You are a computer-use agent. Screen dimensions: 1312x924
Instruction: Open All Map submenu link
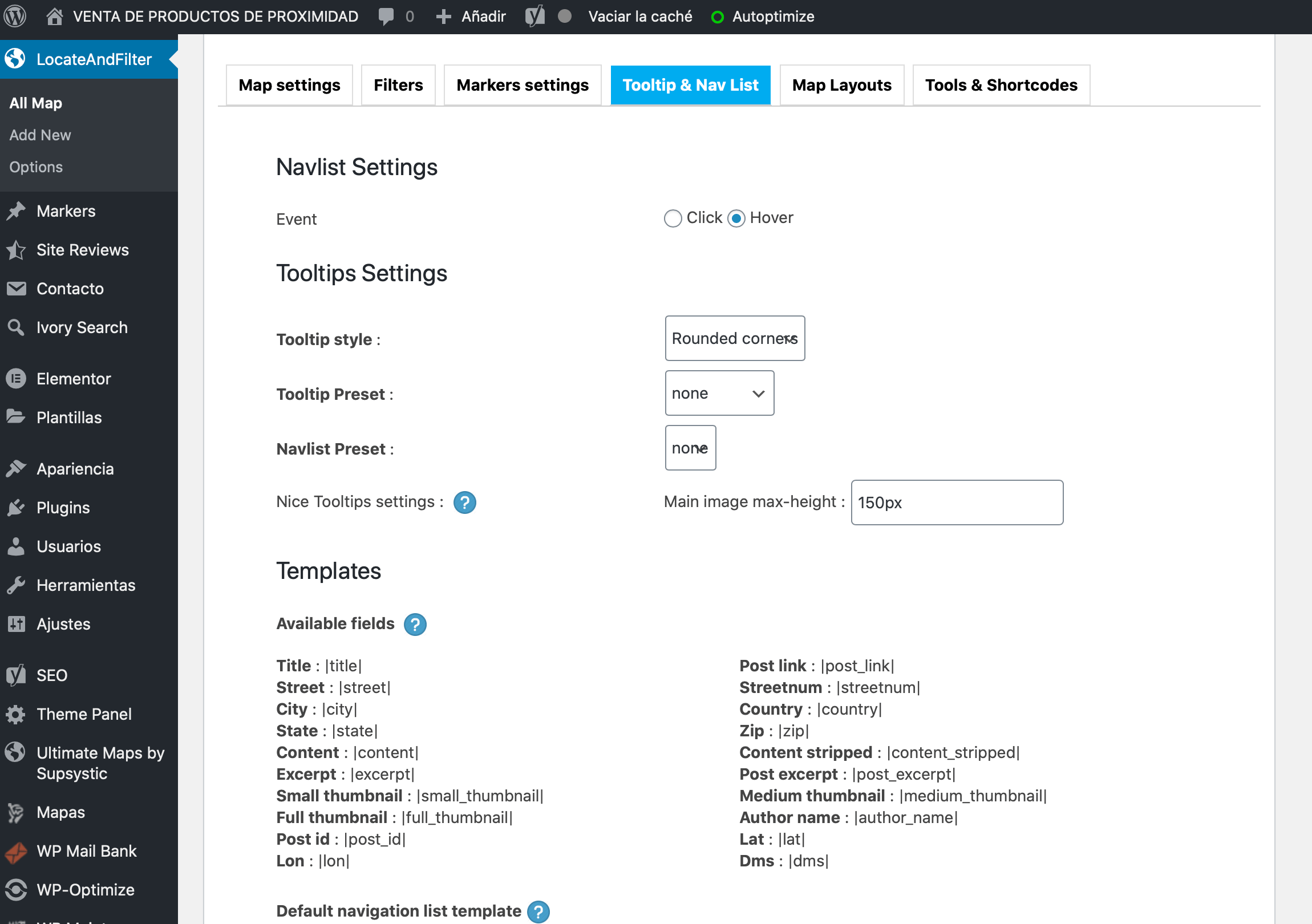point(35,103)
